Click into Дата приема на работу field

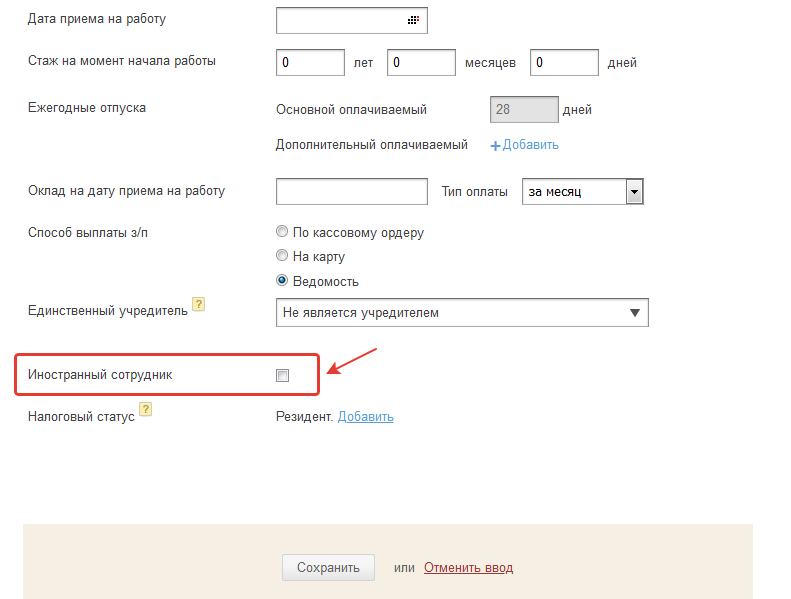point(340,20)
